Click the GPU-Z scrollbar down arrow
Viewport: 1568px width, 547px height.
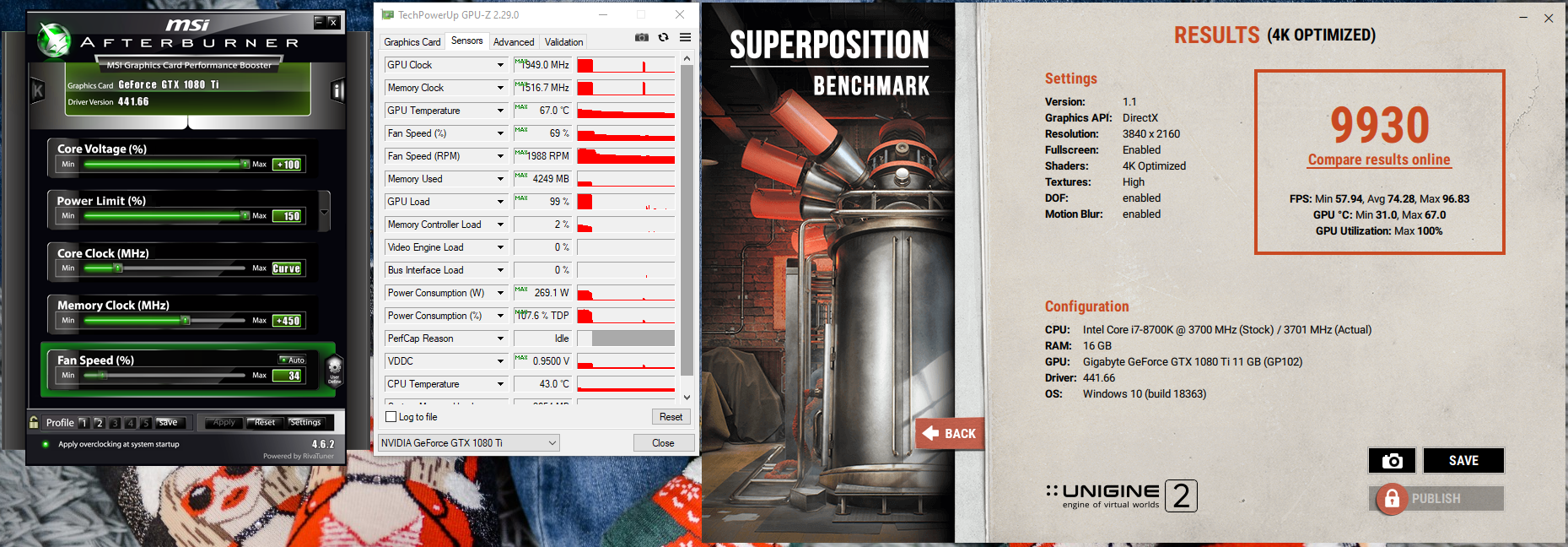(687, 398)
